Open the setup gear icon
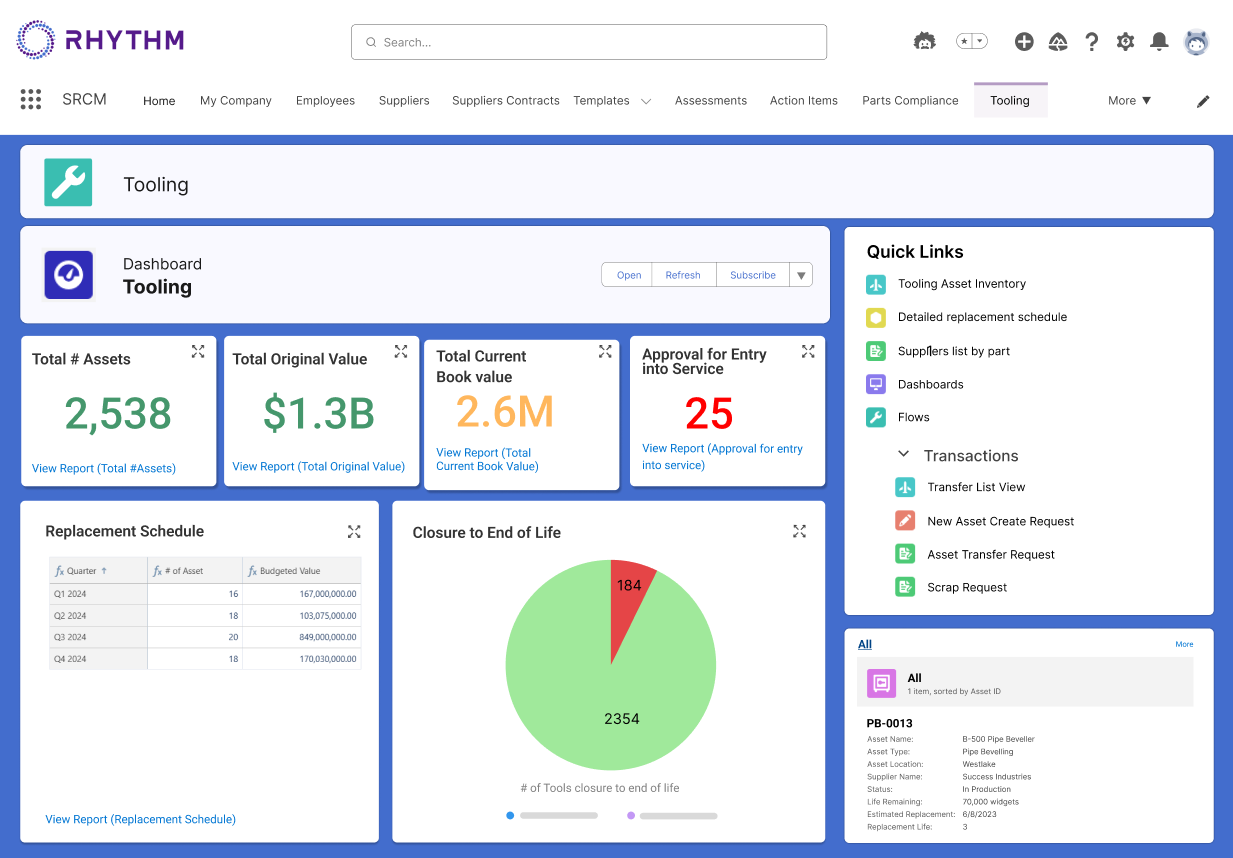 1125,41
